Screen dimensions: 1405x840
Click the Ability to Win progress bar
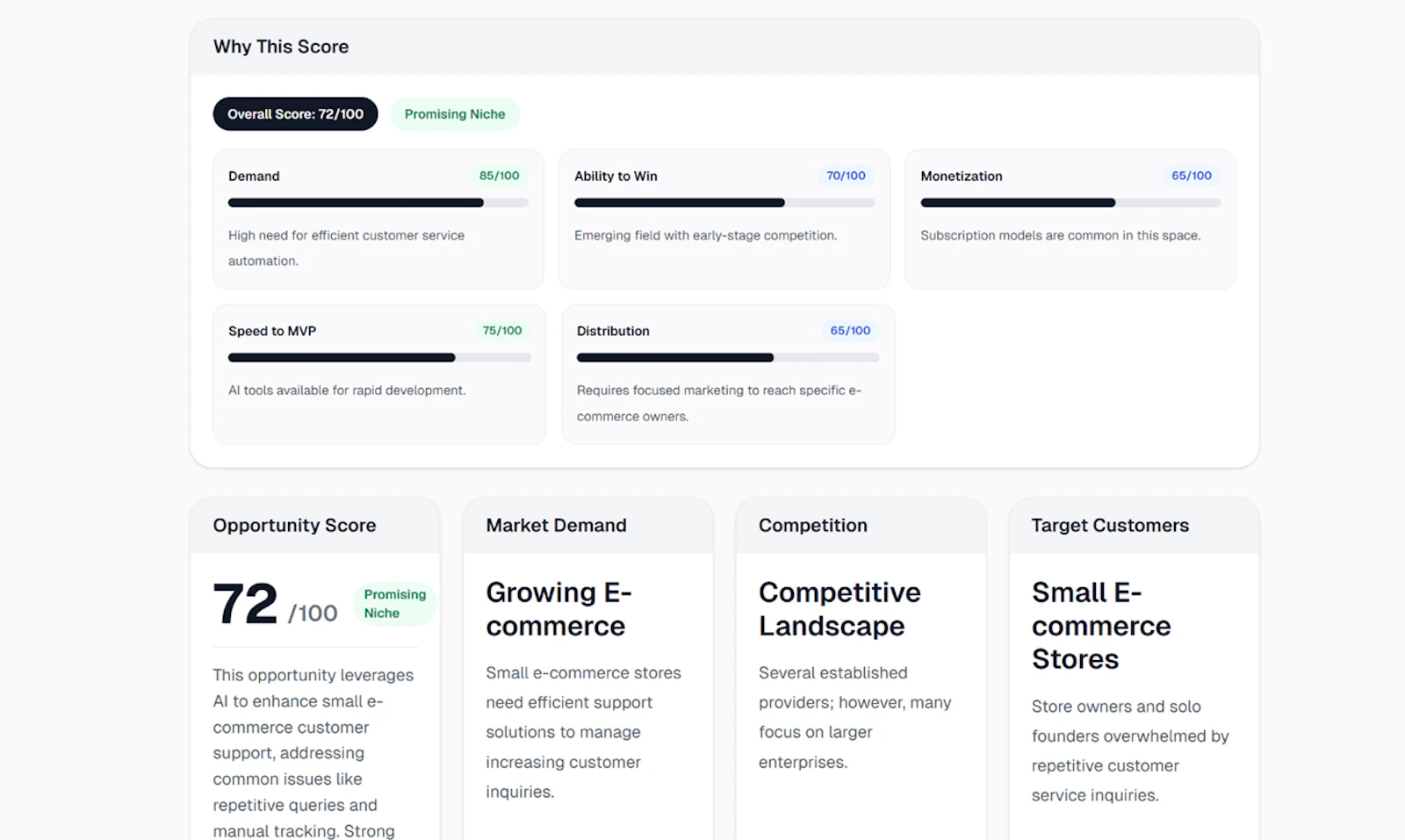(724, 203)
